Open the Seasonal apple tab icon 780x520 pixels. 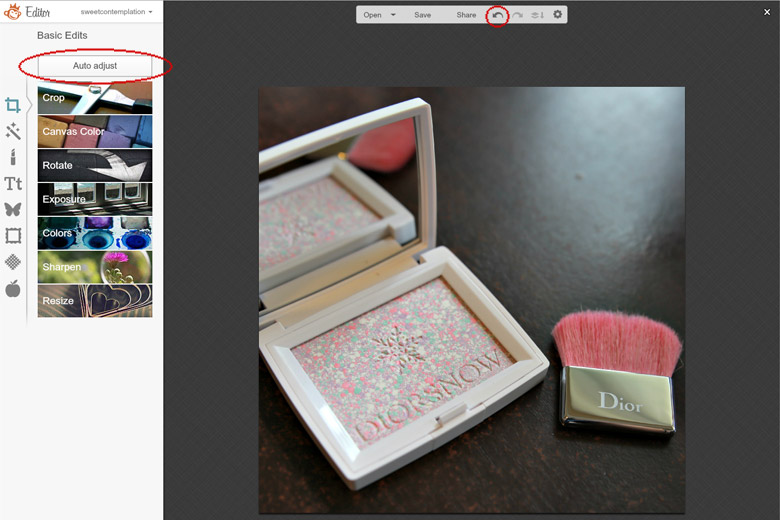coord(13,288)
